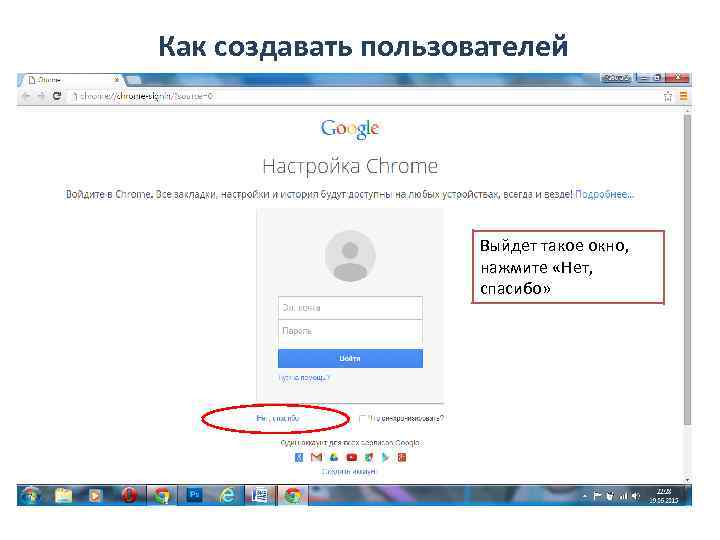Open the Opera browser taskbar icon

[129, 496]
